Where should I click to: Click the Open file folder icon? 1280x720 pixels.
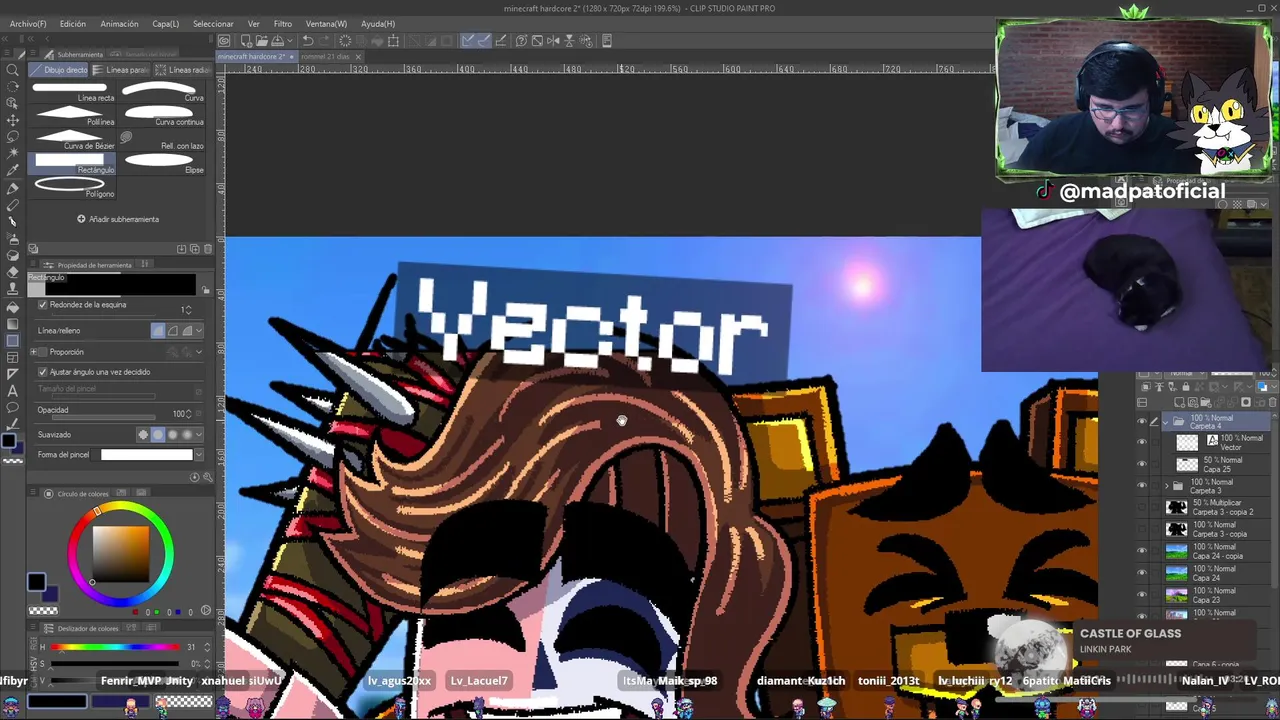[262, 41]
